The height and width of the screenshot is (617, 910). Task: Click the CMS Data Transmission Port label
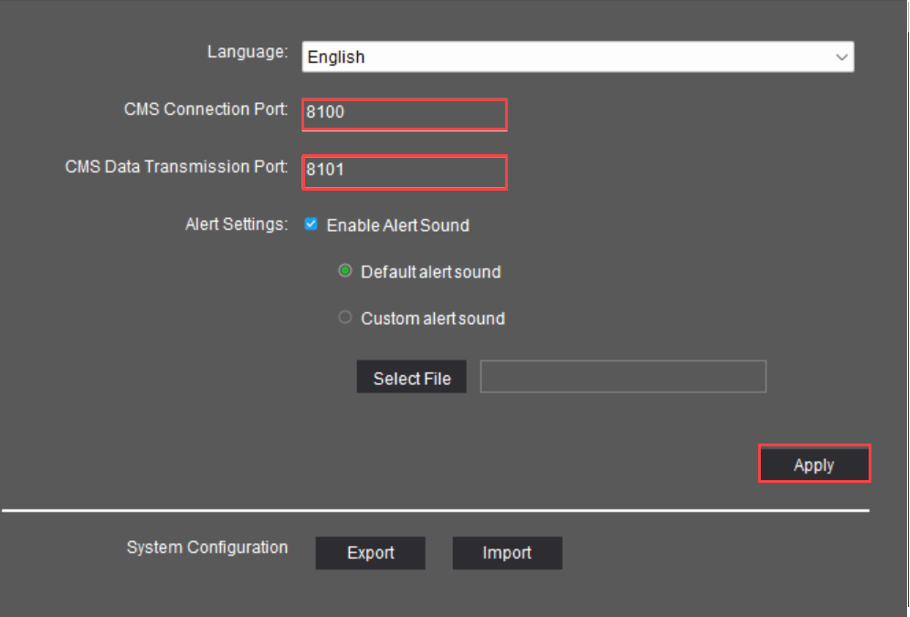click(x=176, y=167)
